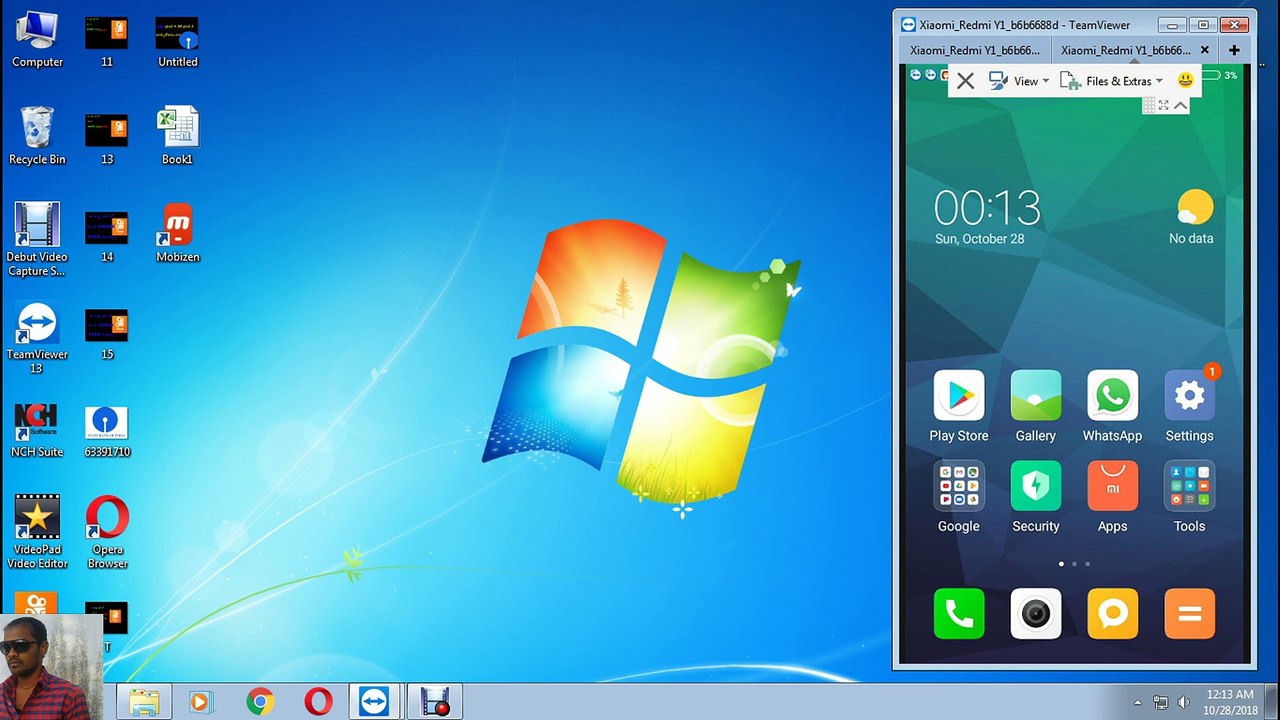The height and width of the screenshot is (720, 1280).
Task: Select the NCH Suite desktop shortcut
Action: coord(37,430)
